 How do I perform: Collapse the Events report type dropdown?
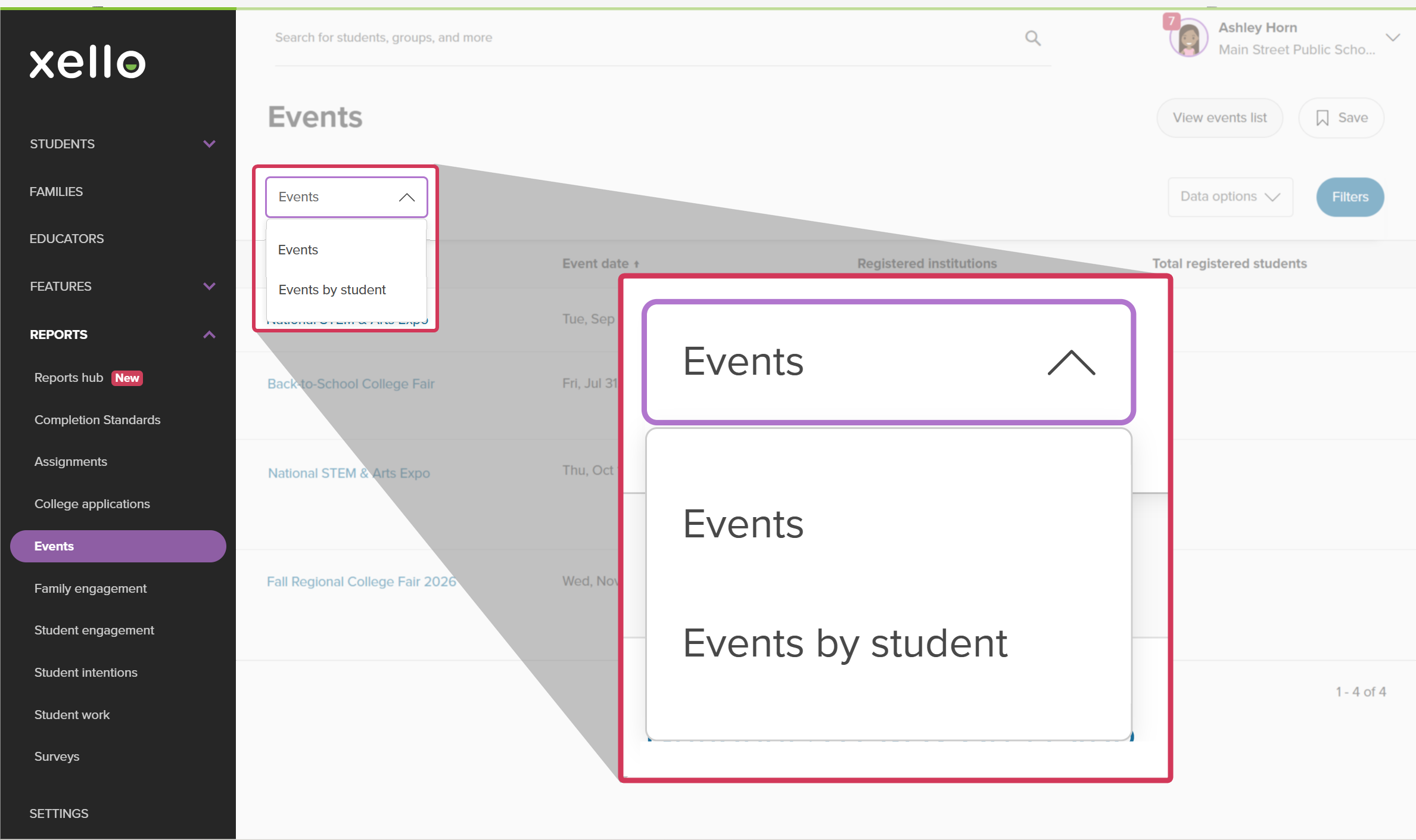point(347,197)
